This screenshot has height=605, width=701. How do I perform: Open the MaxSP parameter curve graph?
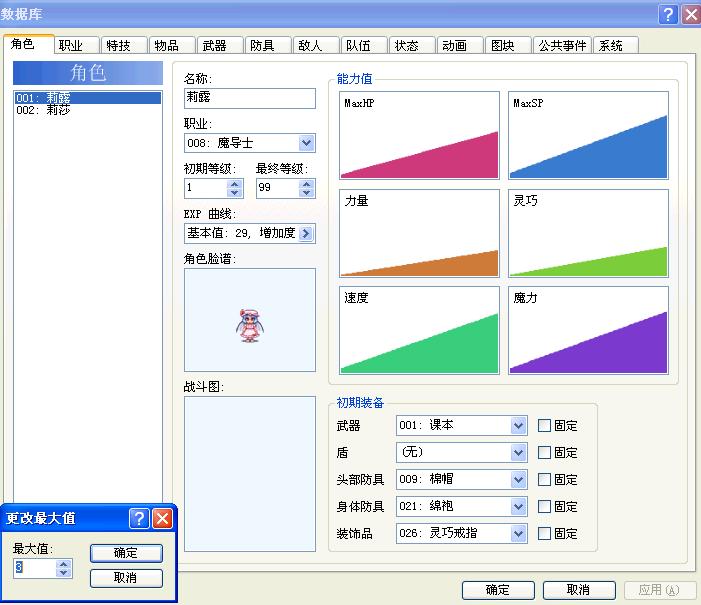(588, 135)
